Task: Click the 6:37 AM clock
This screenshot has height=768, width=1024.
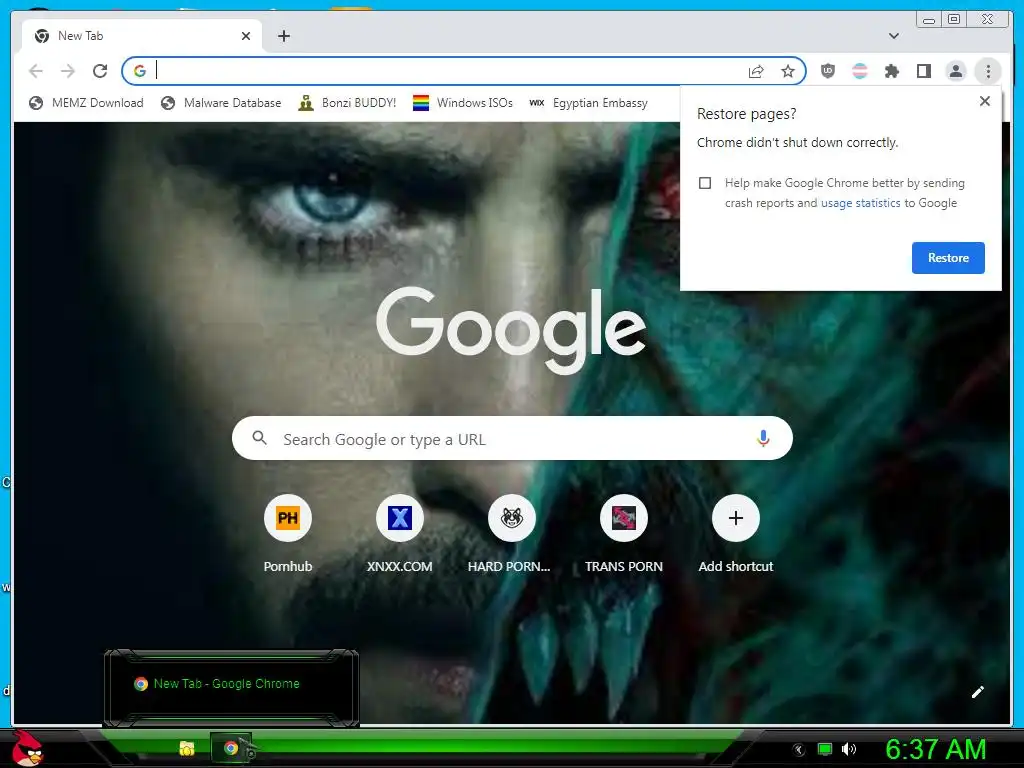Action: 935,750
